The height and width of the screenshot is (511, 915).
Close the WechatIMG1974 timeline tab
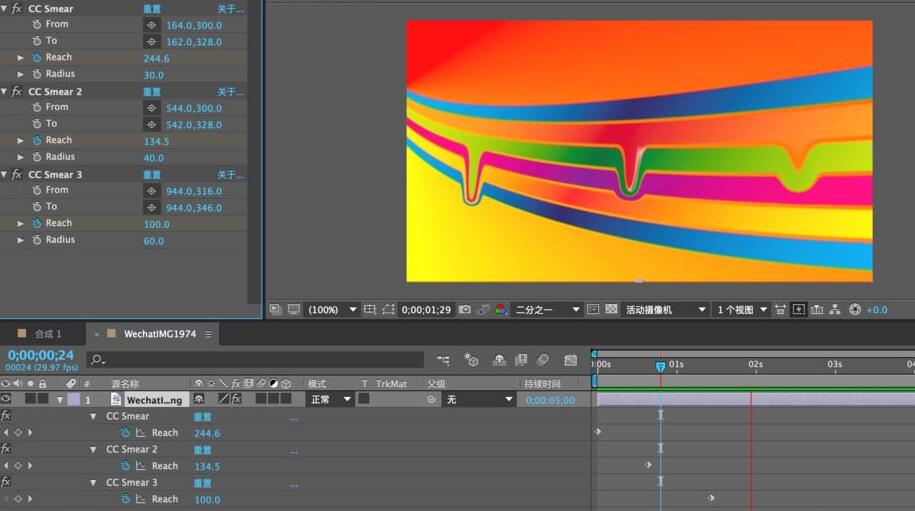(x=96, y=334)
